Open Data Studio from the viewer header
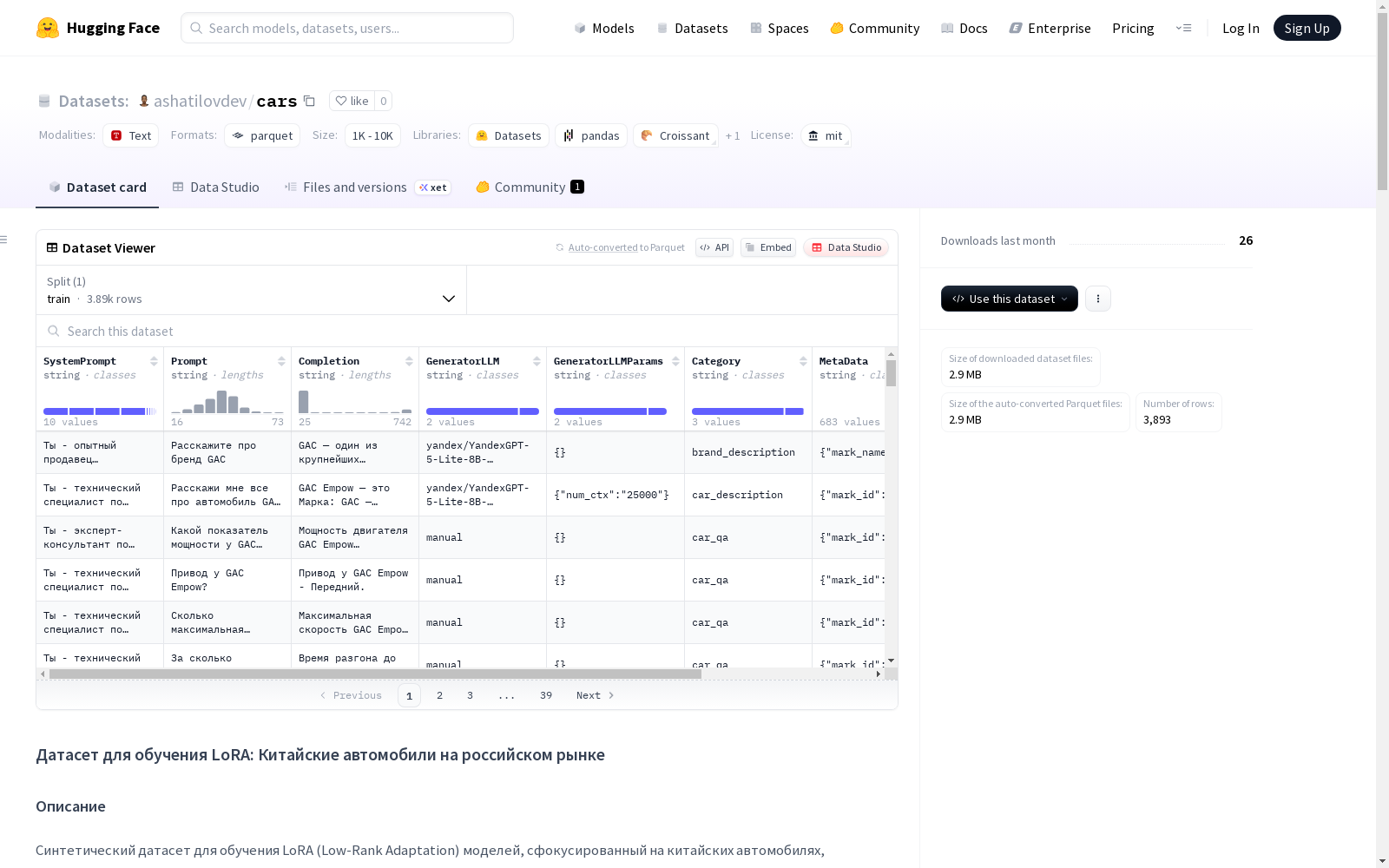This screenshot has width=1389, height=868. [x=846, y=247]
